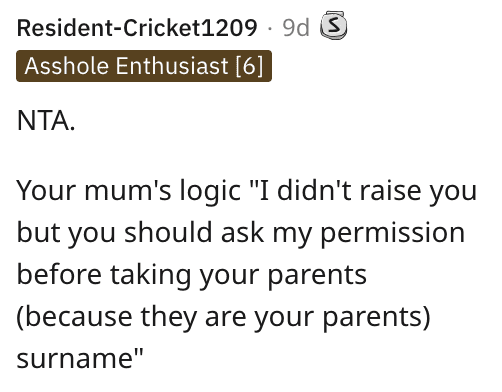Click the dot separator before 9d
The height and width of the screenshot is (392, 502).
tap(270, 29)
